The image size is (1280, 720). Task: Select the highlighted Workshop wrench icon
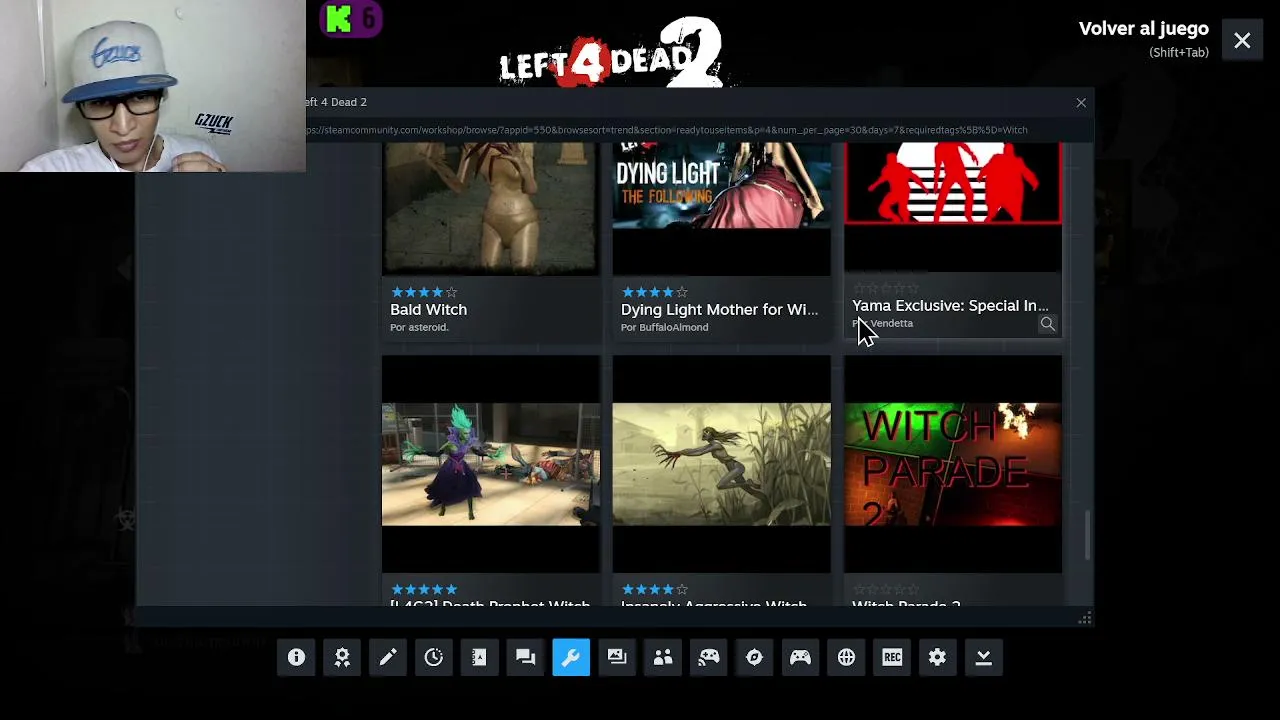[571, 657]
